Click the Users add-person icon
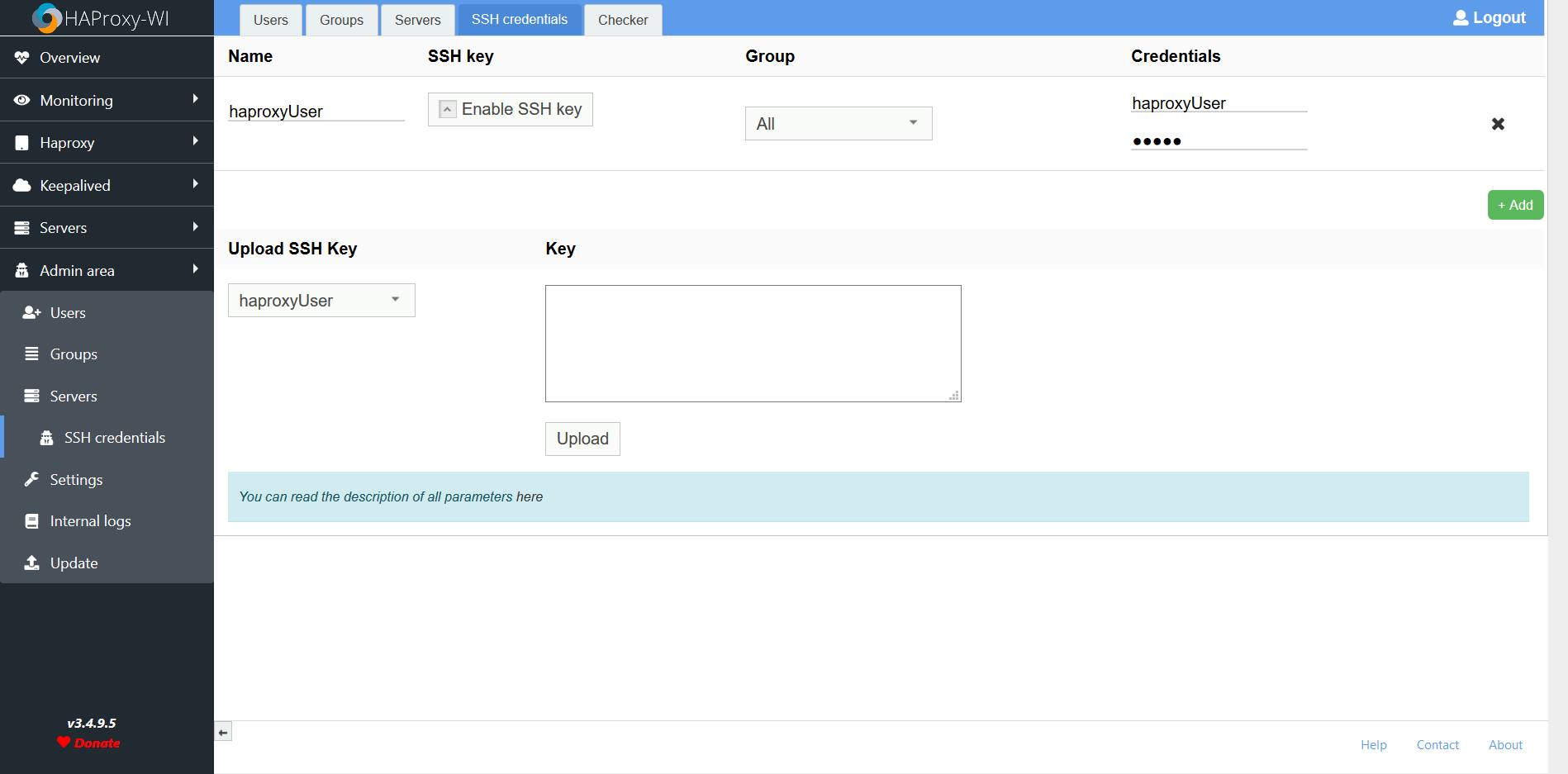This screenshot has height=774, width=1568. [x=32, y=312]
